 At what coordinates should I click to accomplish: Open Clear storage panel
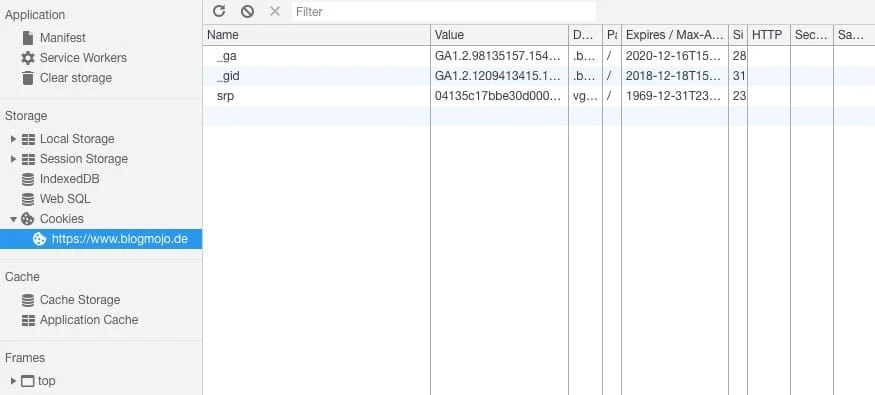point(76,78)
